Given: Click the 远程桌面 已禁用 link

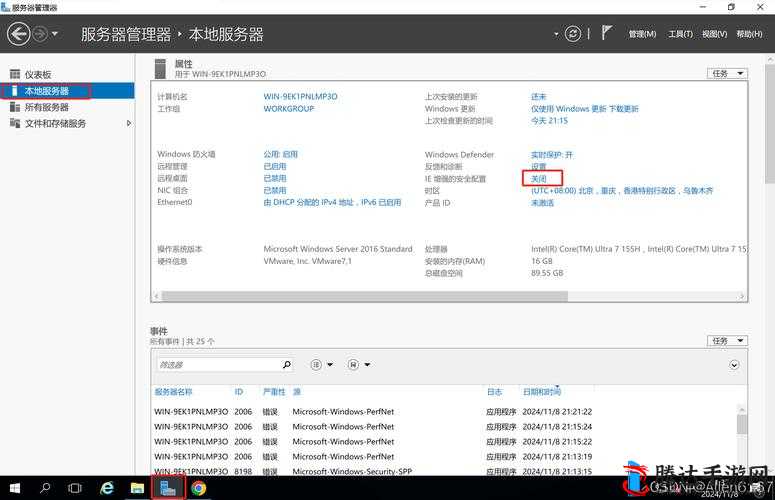Looking at the screenshot, I should click(x=275, y=178).
